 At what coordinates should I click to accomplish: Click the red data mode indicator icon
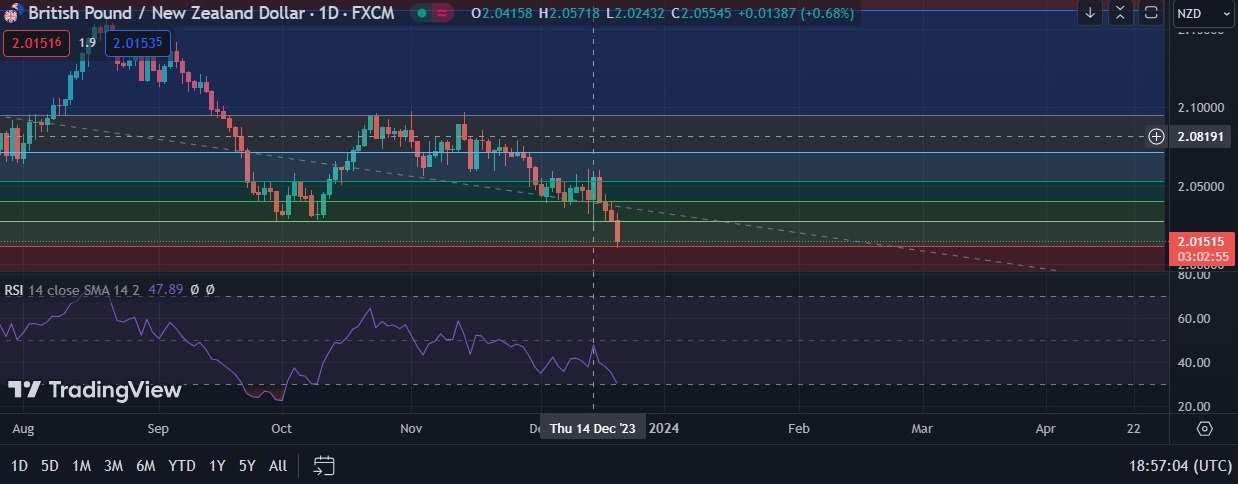443,14
